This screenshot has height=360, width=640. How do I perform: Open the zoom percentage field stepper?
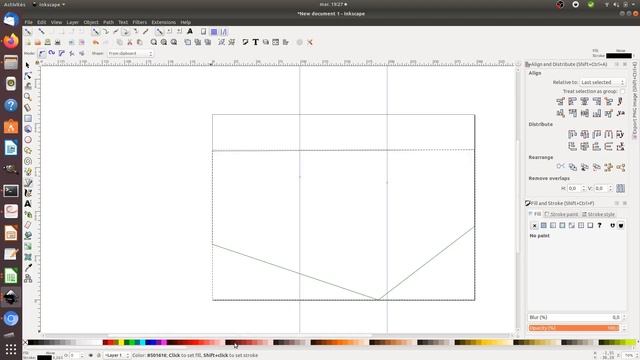pyautogui.click(x=636, y=356)
